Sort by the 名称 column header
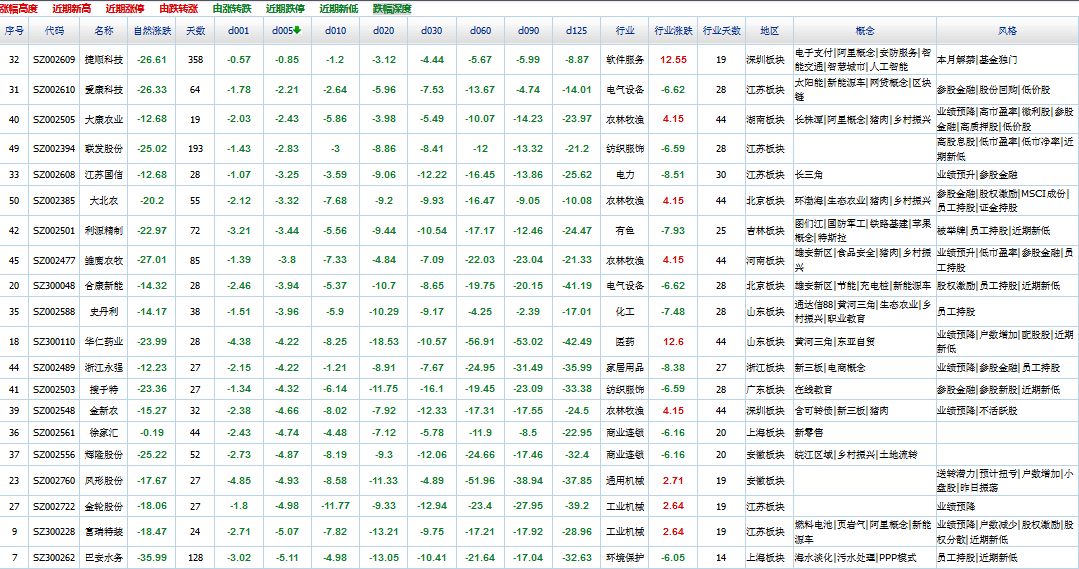This screenshot has width=1079, height=569. [x=104, y=31]
